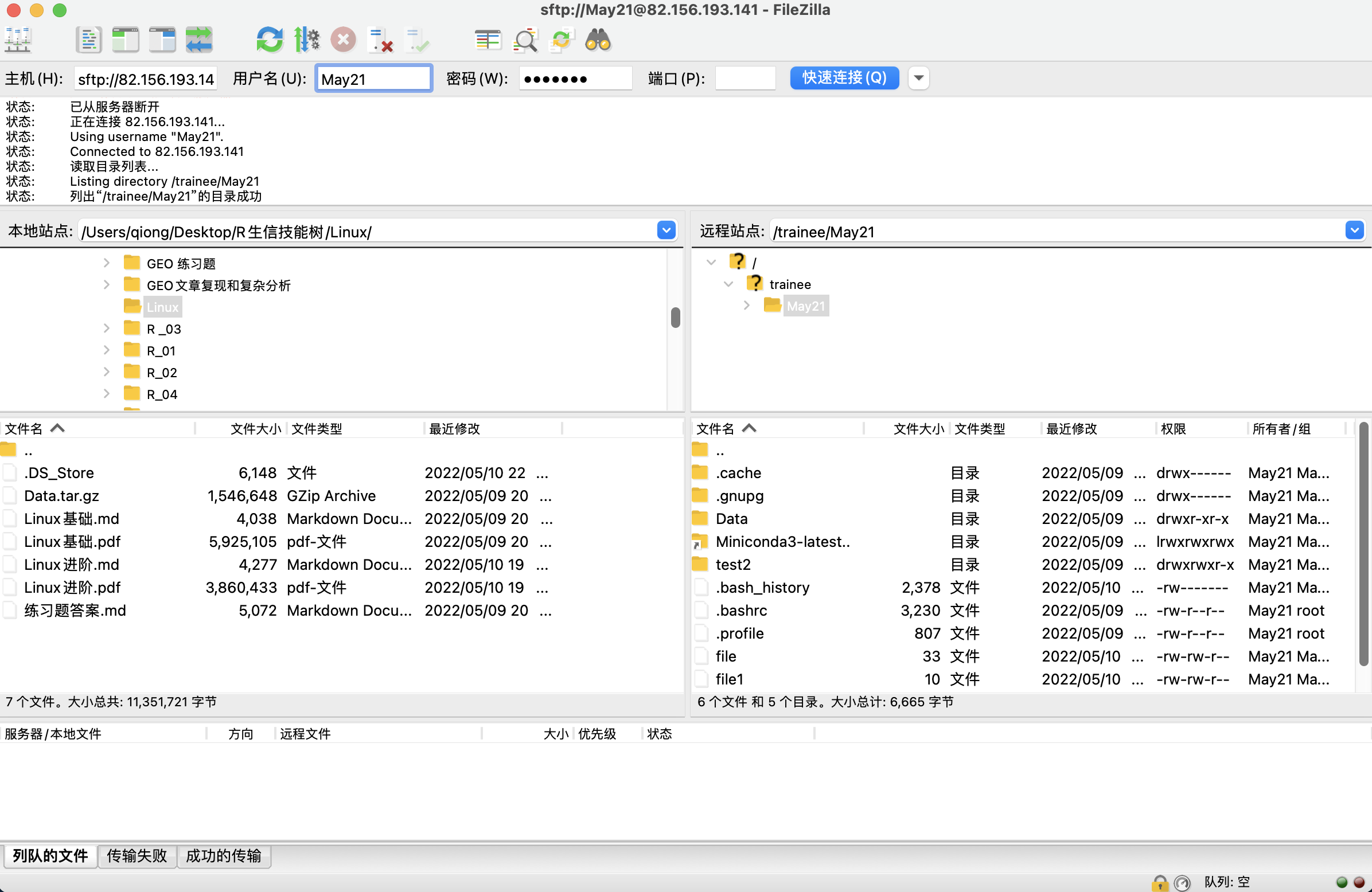Toggle synchronized browsing icon

562,40
